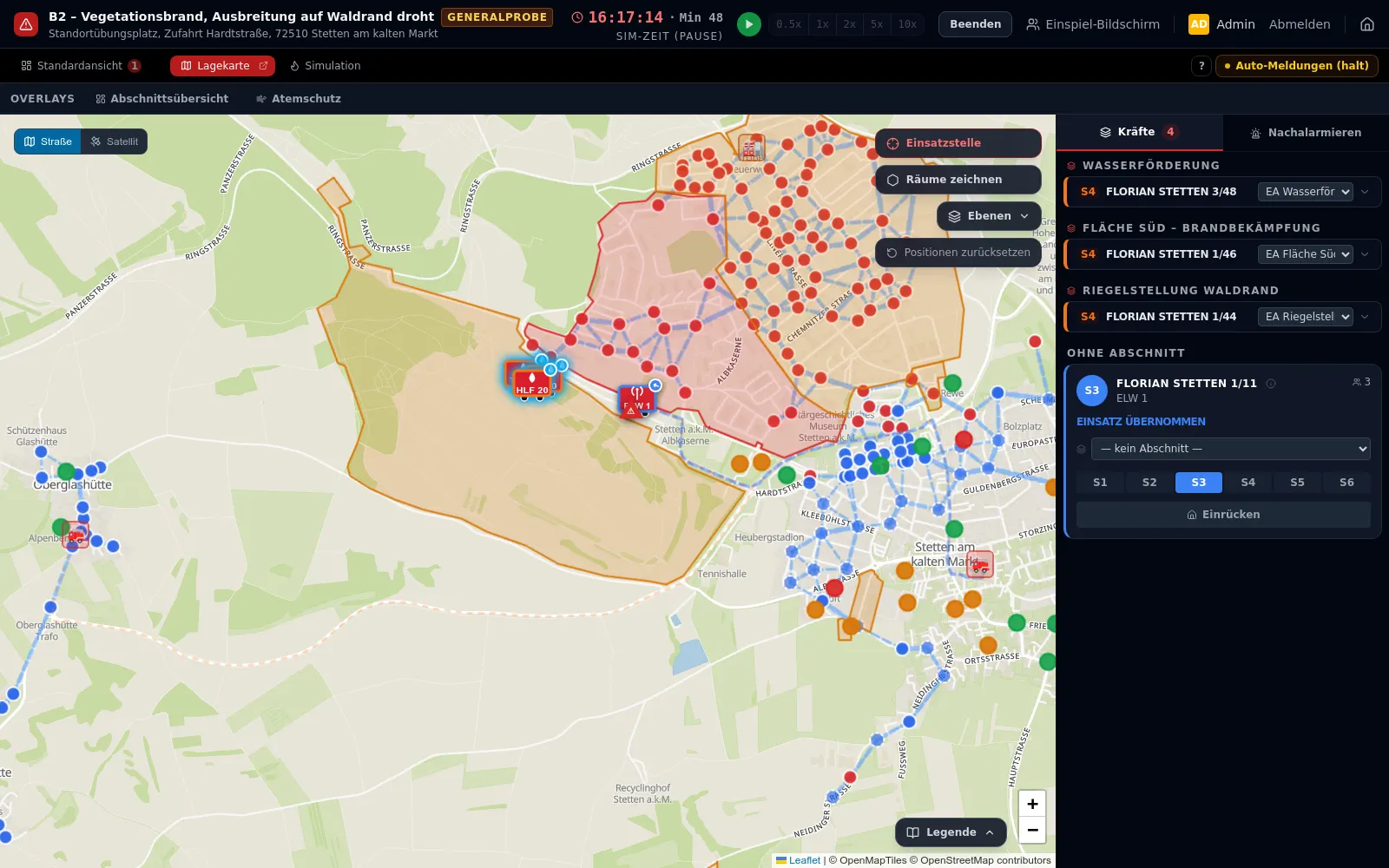This screenshot has height=868, width=1389.
Task: Open the Simulation tab
Action: (325, 66)
